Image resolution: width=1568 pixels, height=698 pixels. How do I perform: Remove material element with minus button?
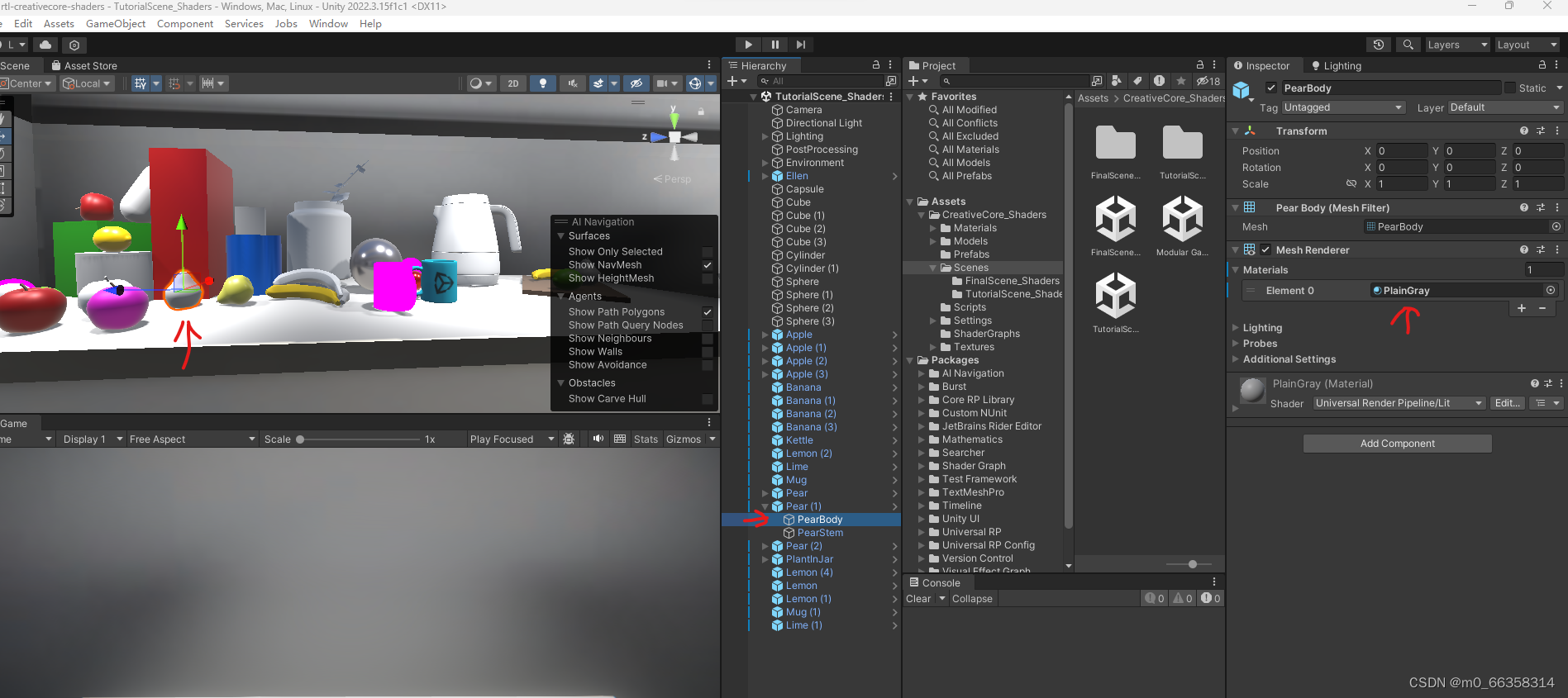coord(1542,308)
